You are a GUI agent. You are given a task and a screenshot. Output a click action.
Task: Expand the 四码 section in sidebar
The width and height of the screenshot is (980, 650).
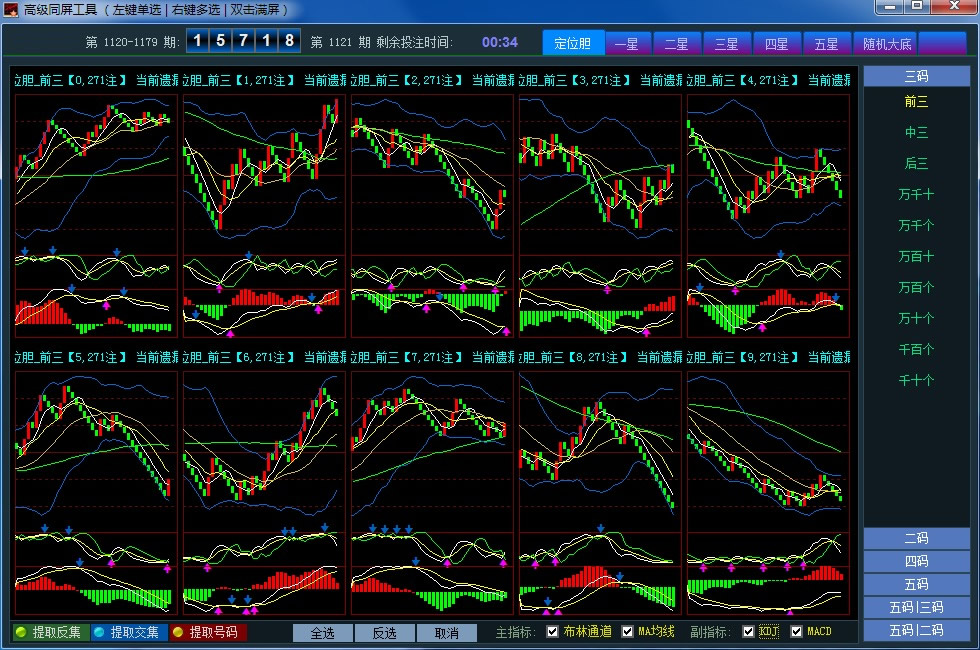pyautogui.click(x=916, y=561)
